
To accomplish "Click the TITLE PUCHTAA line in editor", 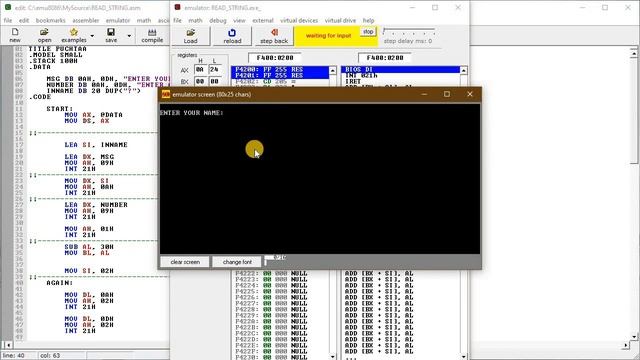I will [57, 49].
